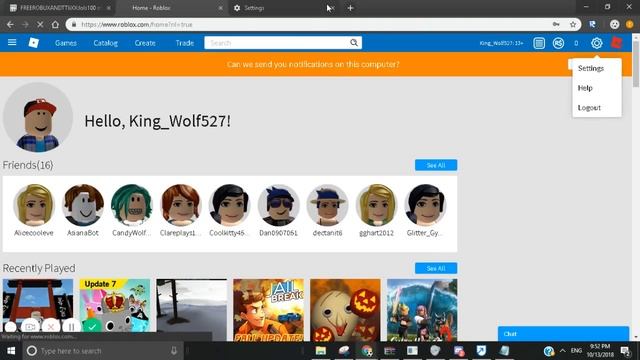Click the blue extension icon in toolbar
This screenshot has height=360, width=640.
click(592, 24)
